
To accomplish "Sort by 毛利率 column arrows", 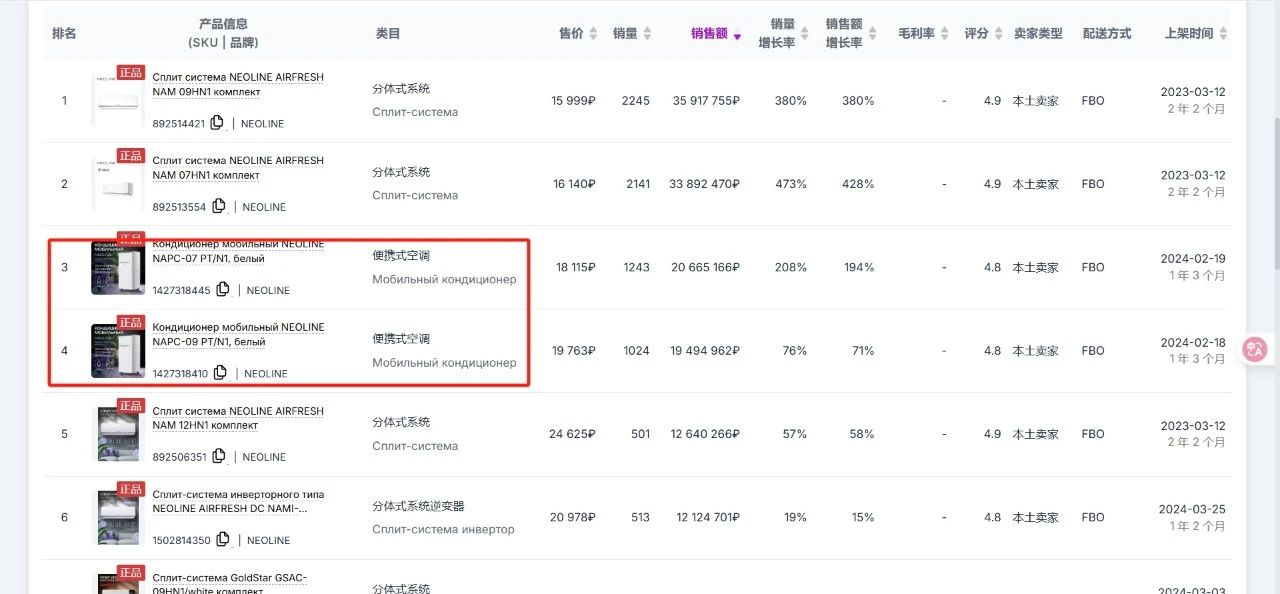I will [x=944, y=34].
